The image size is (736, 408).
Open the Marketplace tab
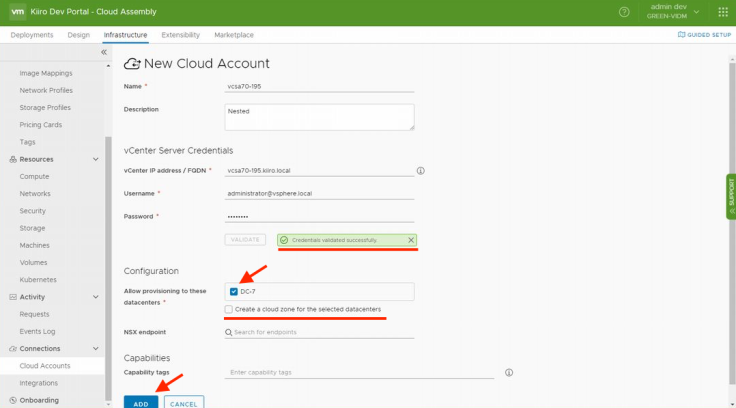coord(234,35)
